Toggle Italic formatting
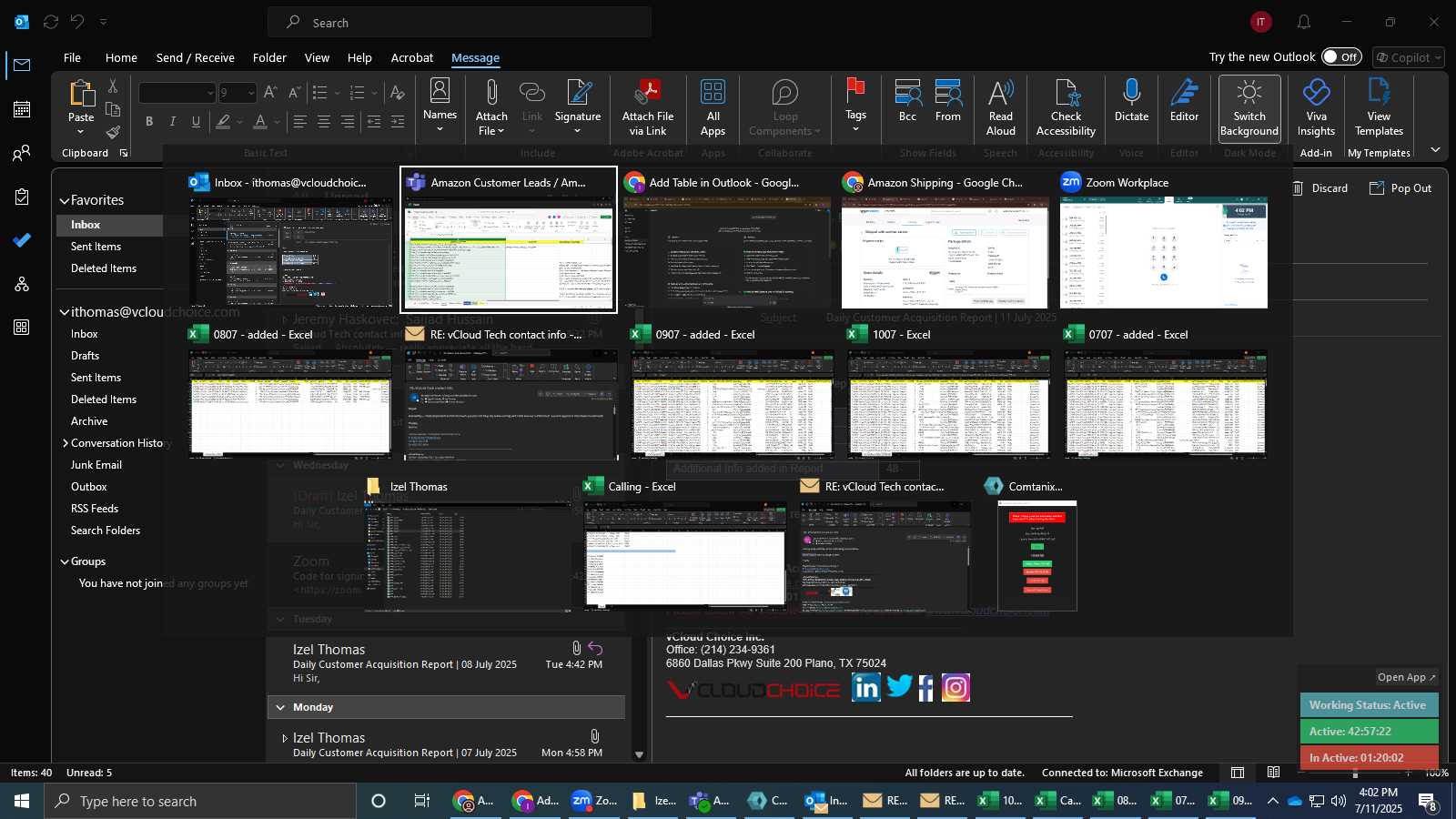Viewport: 1456px width, 819px height. 173,122
